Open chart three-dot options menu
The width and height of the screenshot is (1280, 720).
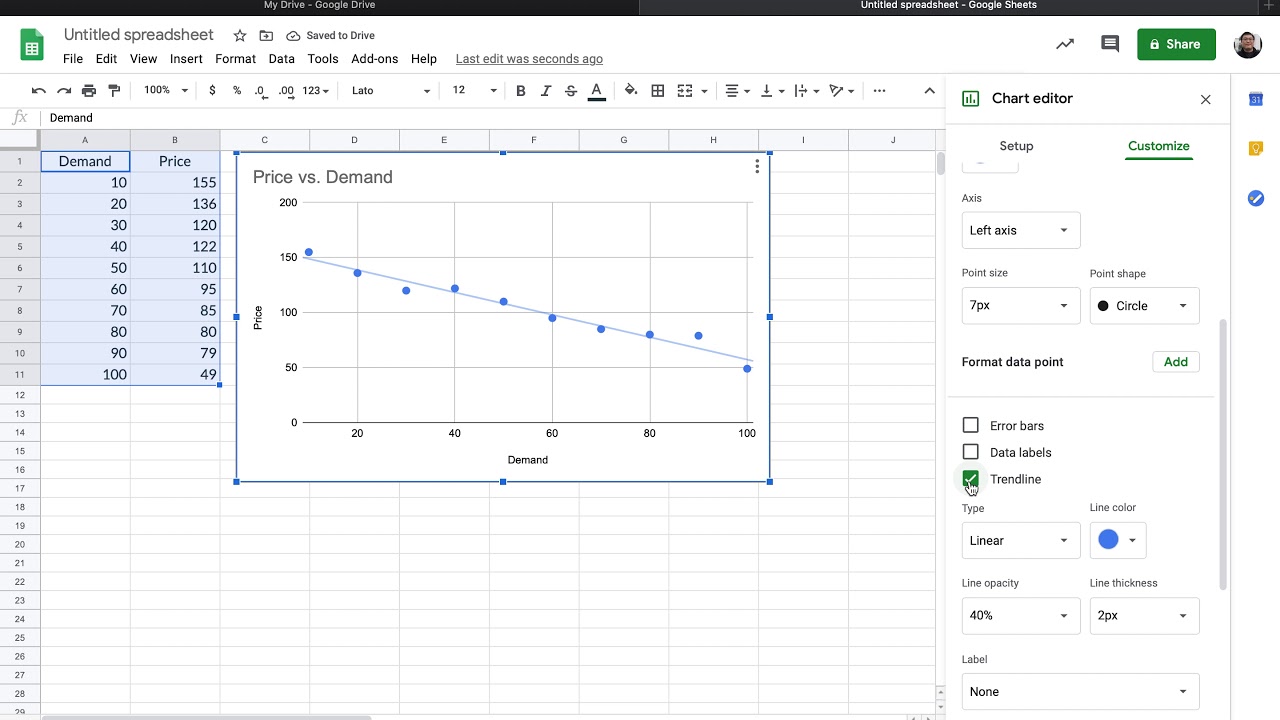coord(757,166)
